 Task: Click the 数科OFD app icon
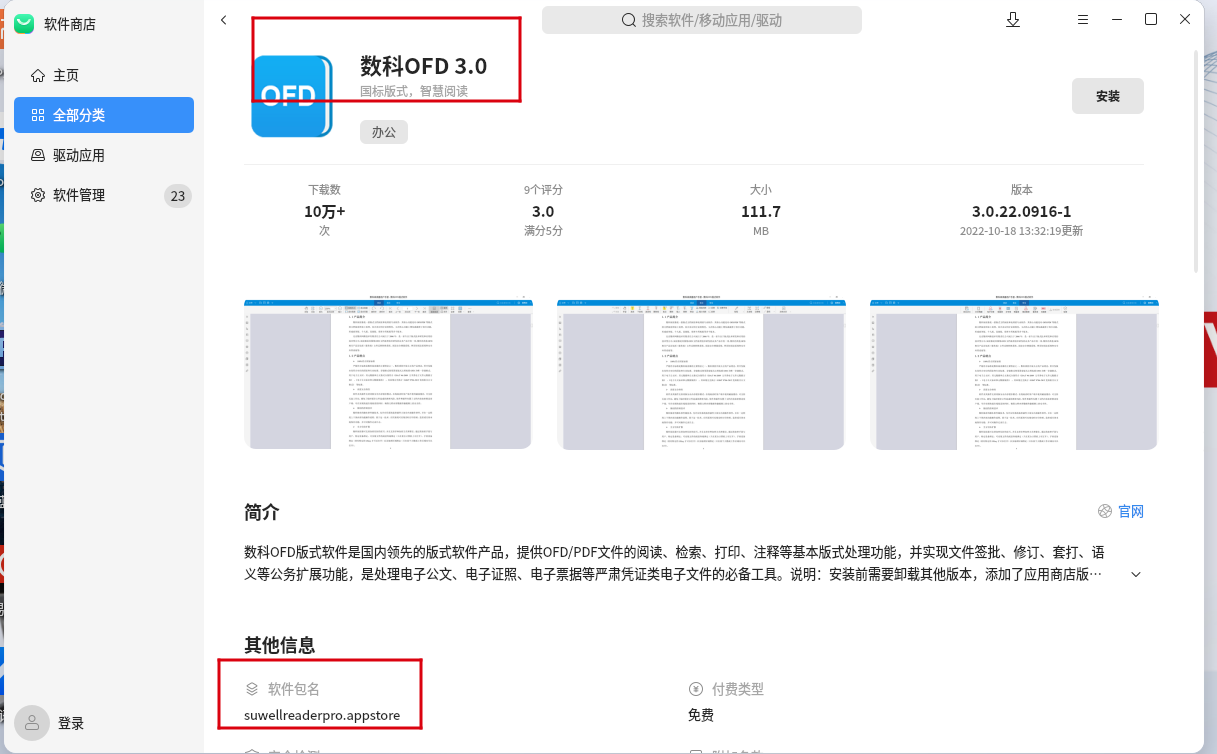point(291,96)
